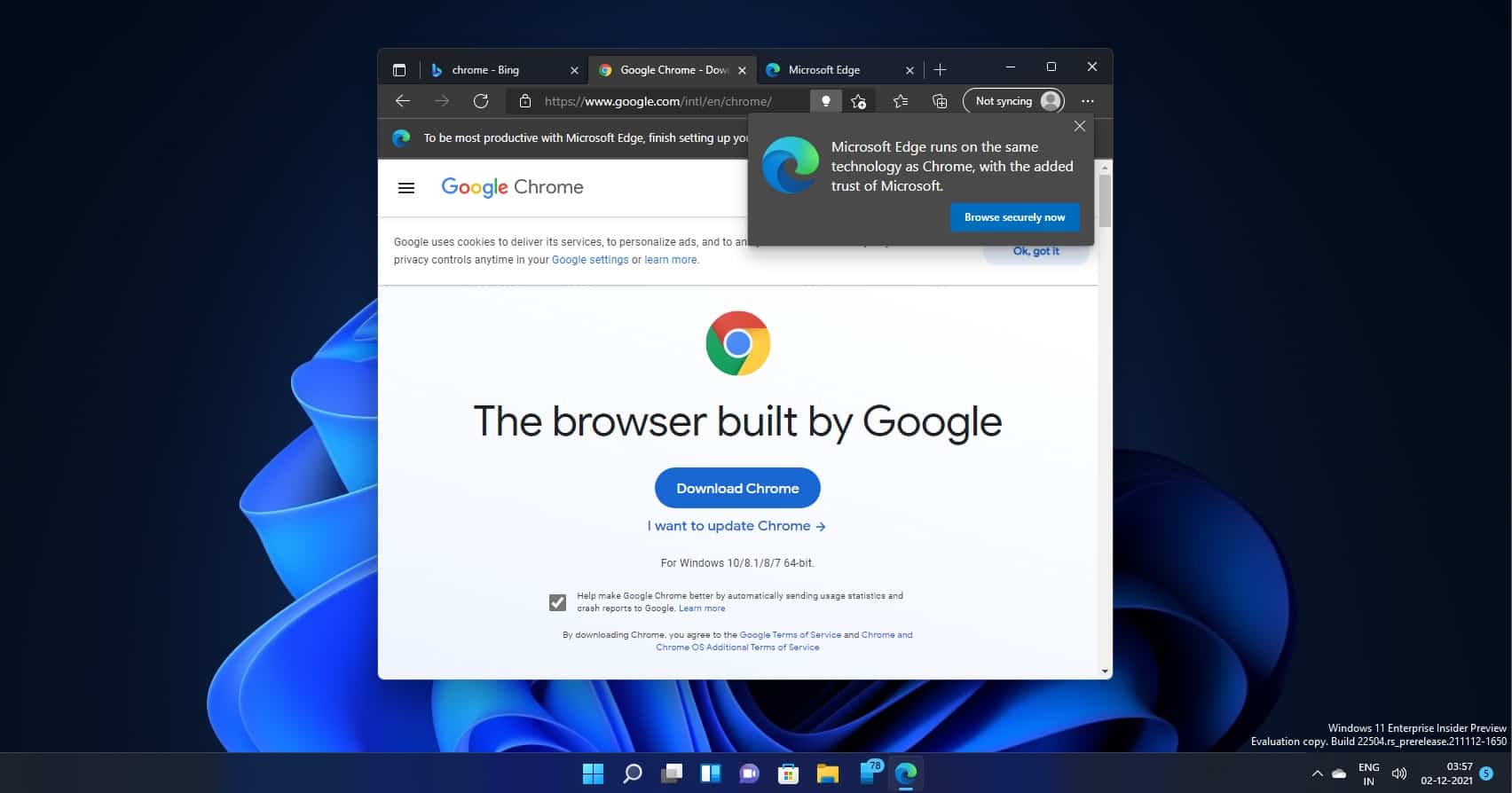Open the cookie learn more link

[671, 260]
